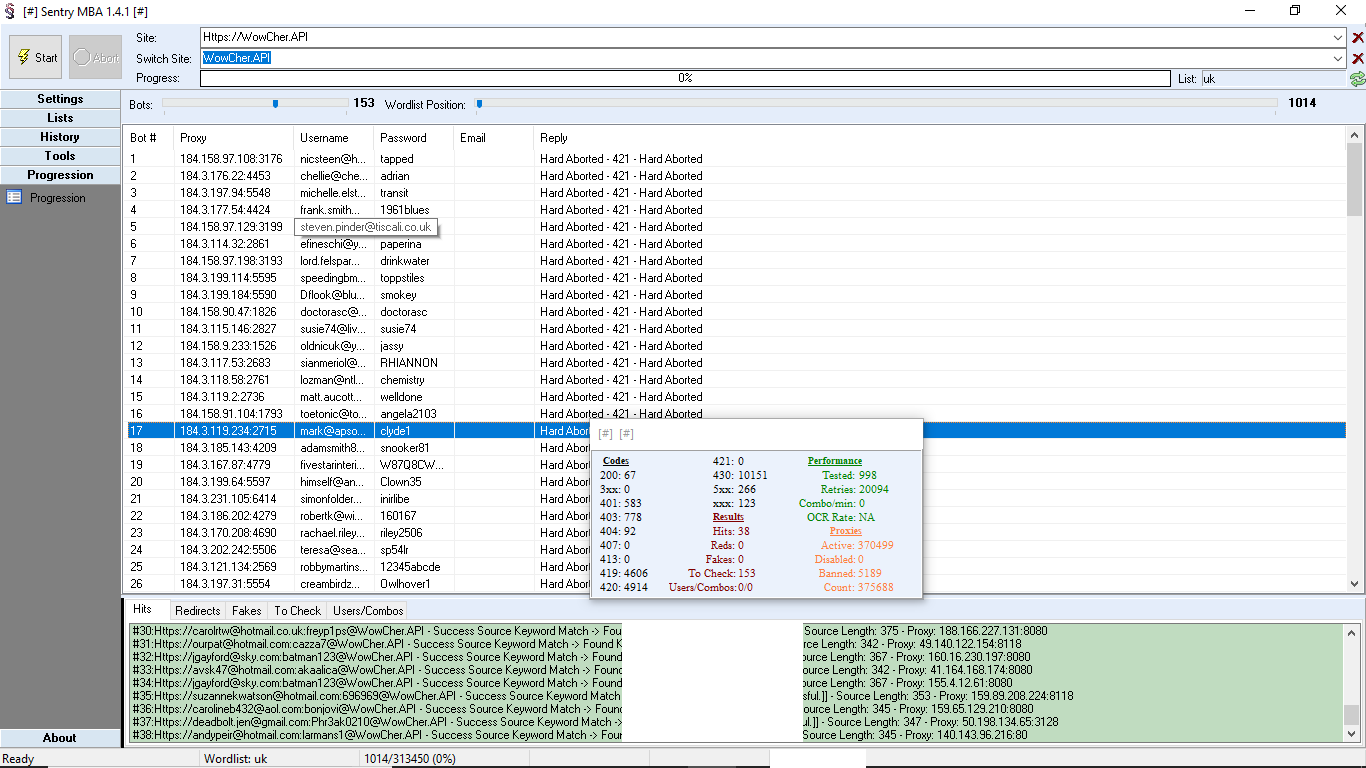Click the bot list scrollbar up arrow
Viewport: 1366px width, 768px height.
click(1355, 134)
